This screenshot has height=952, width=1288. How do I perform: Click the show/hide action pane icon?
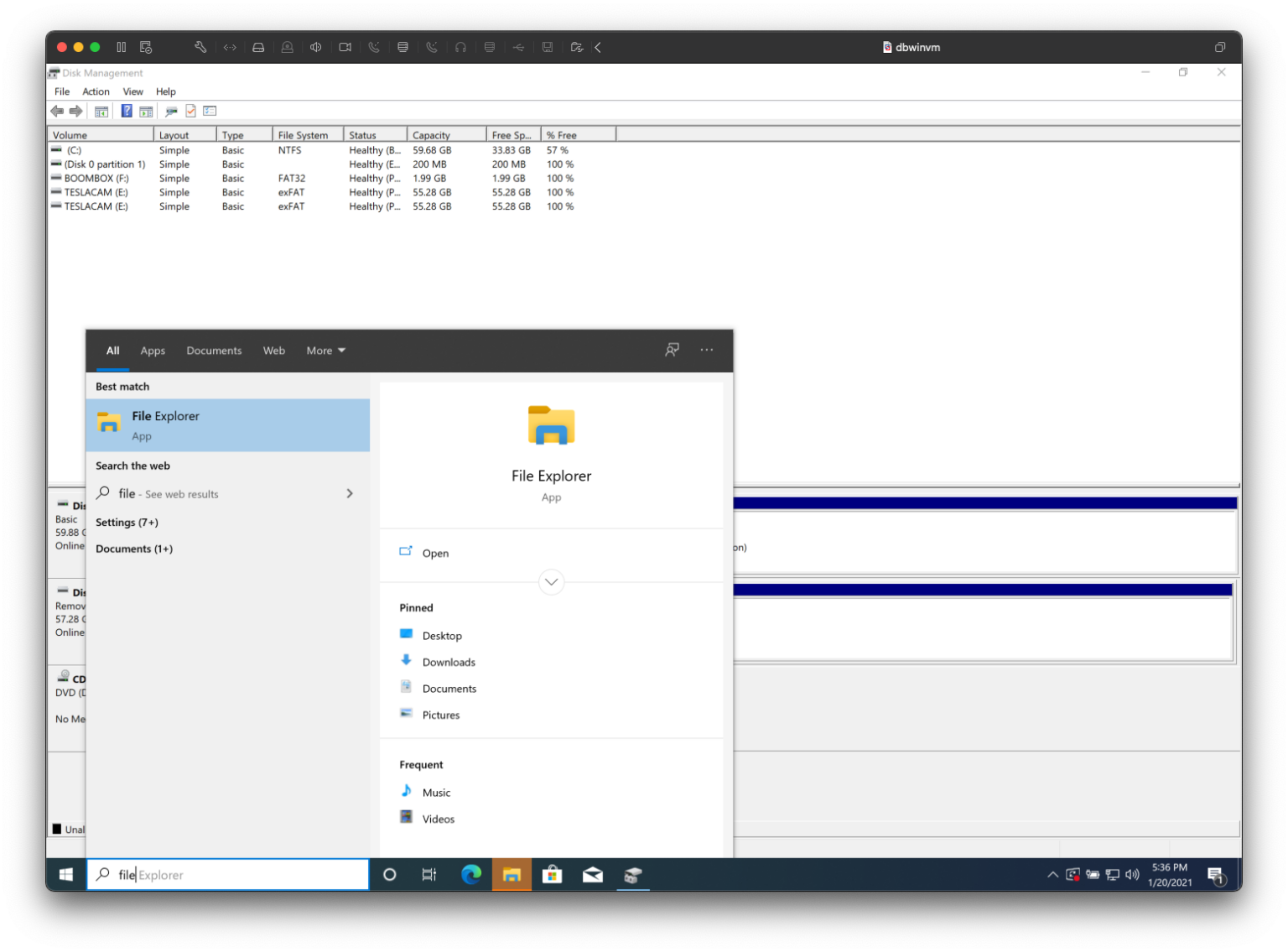pyautogui.click(x=146, y=111)
